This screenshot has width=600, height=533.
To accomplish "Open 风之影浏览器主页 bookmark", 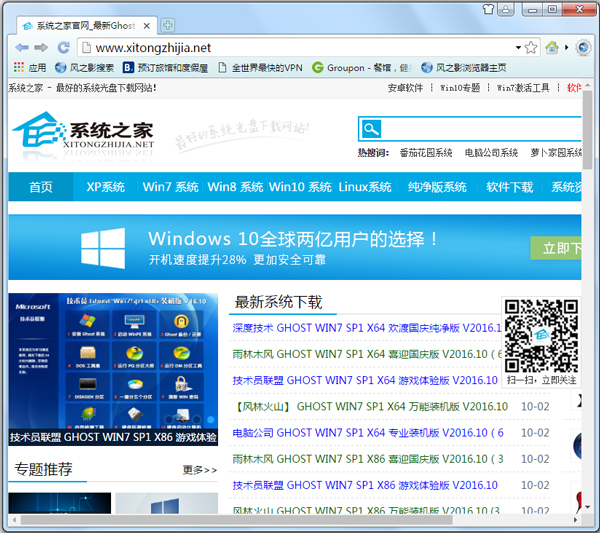I will pyautogui.click(x=463, y=68).
